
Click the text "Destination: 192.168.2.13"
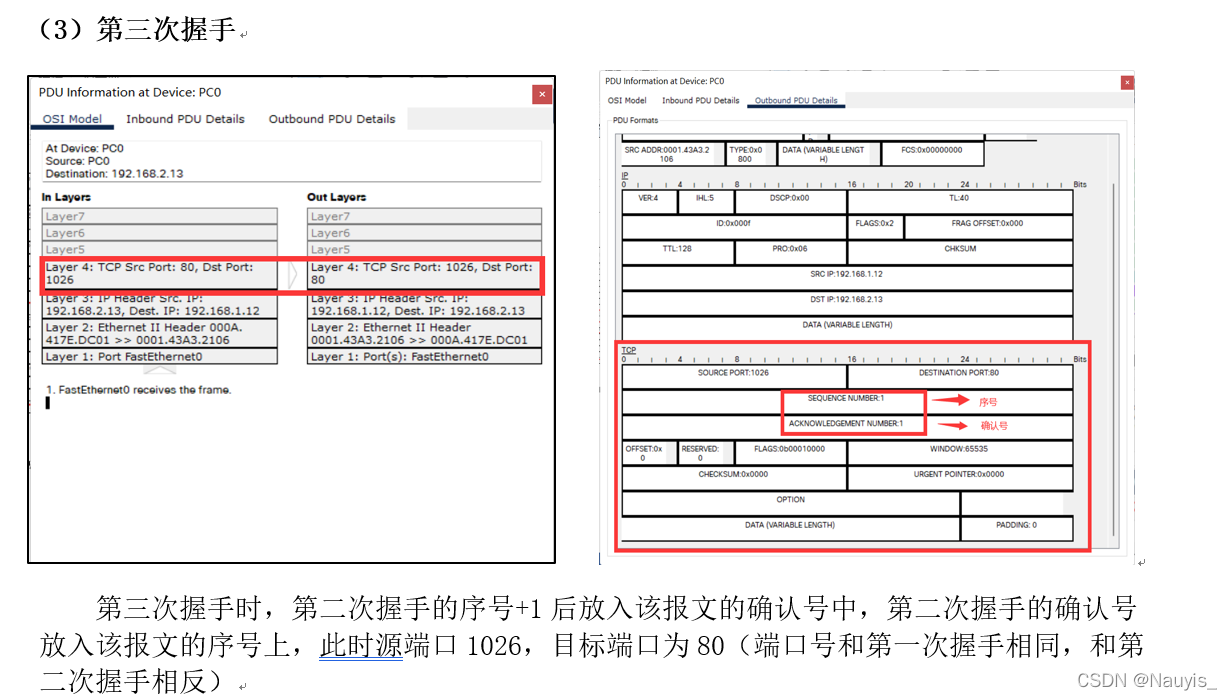coord(115,174)
